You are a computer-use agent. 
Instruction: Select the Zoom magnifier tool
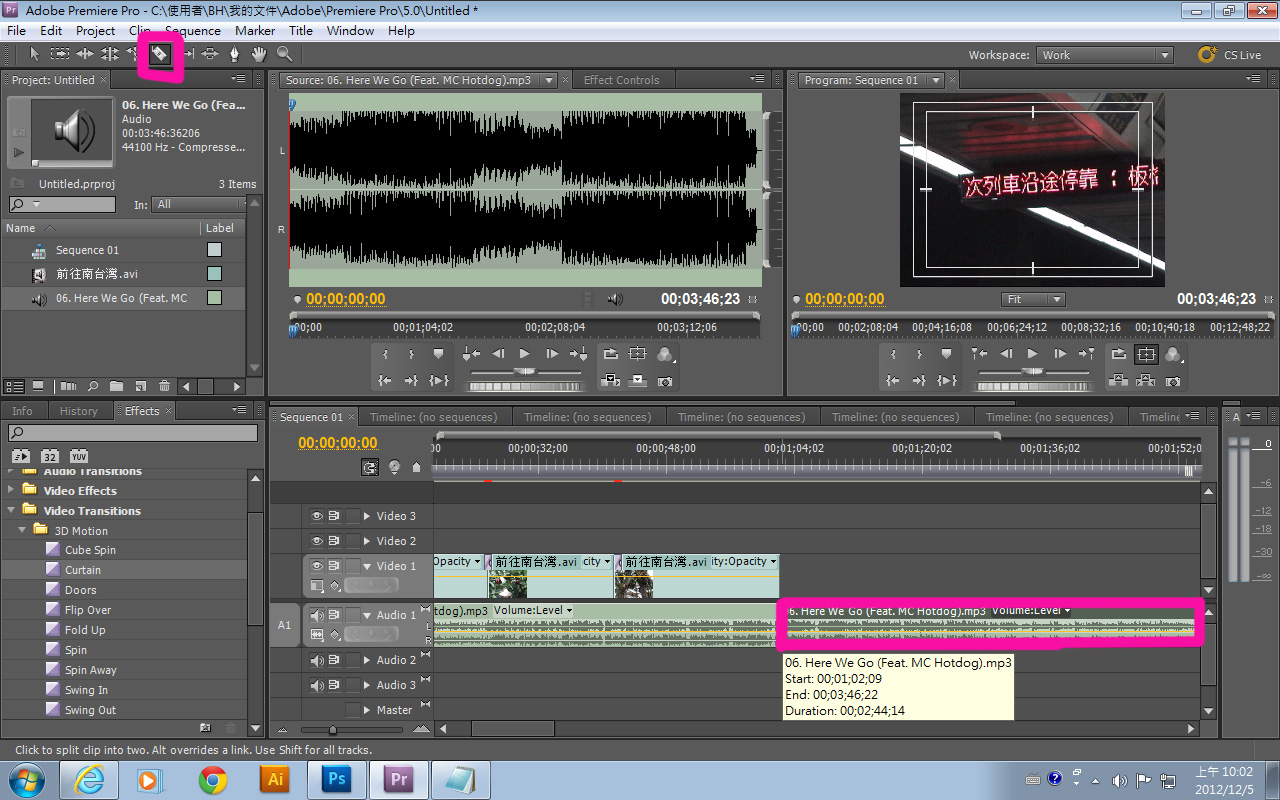(x=284, y=54)
